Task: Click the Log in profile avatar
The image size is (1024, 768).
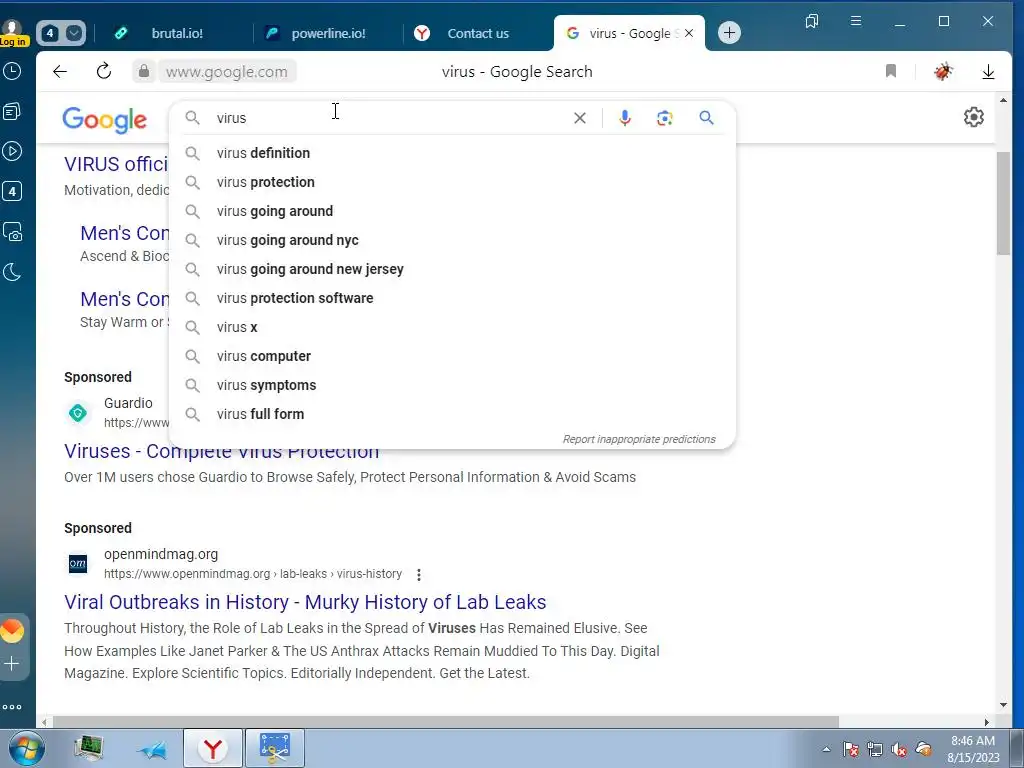Action: point(12,33)
